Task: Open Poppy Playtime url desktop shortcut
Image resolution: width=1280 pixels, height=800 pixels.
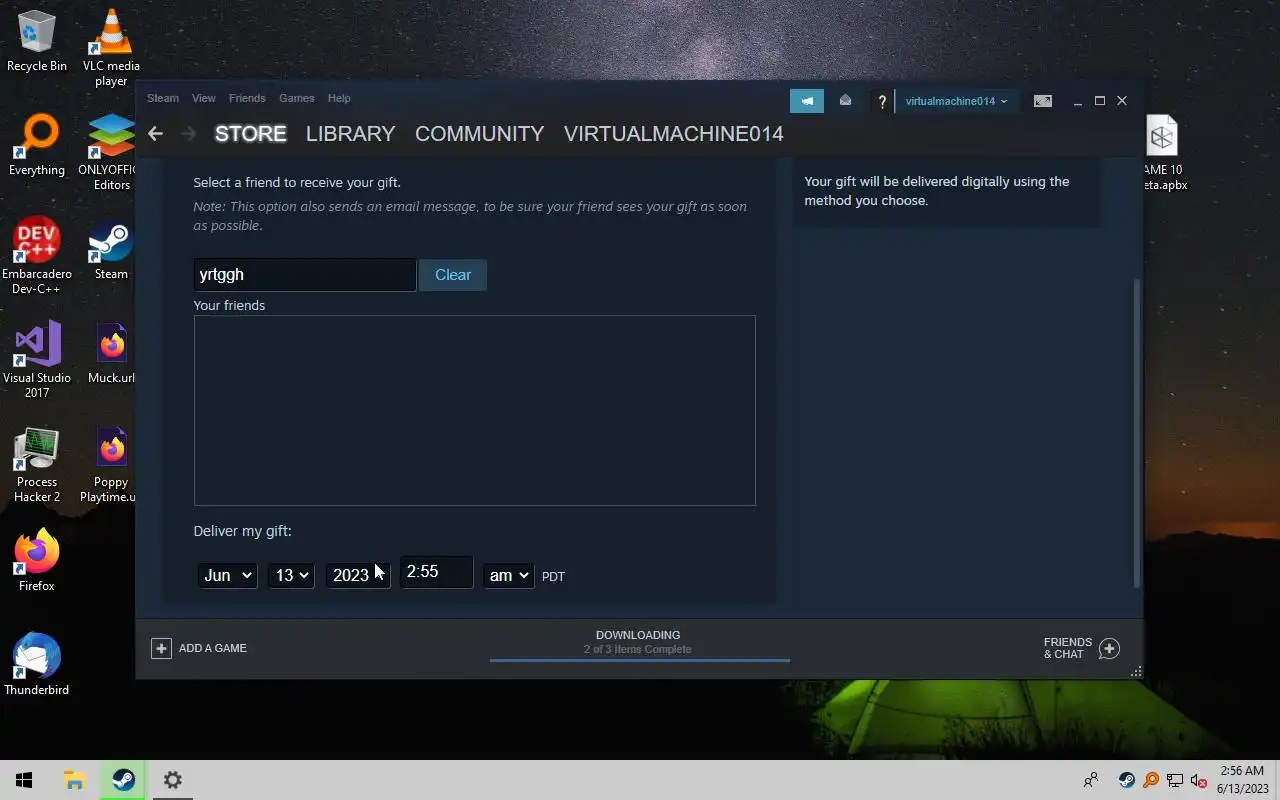Action: pos(108,464)
